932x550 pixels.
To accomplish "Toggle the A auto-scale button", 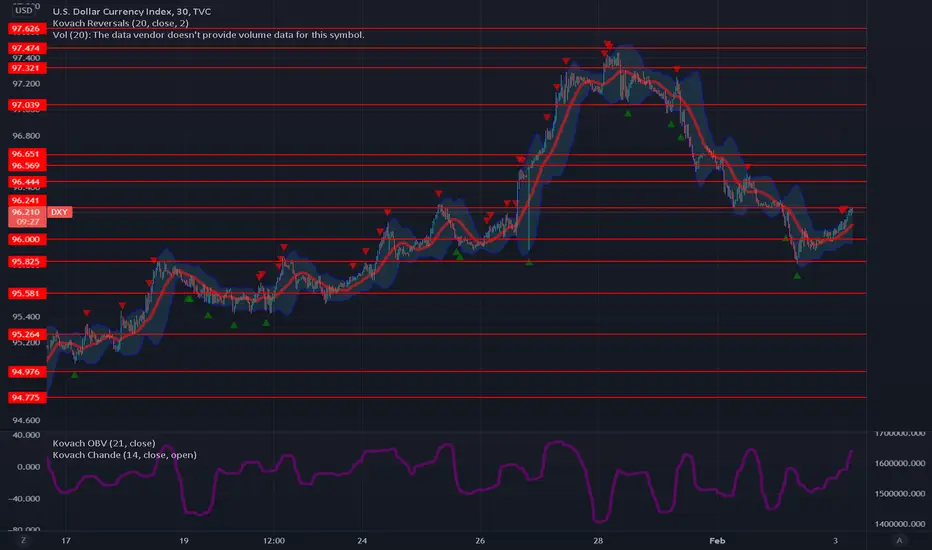I will [899, 540].
